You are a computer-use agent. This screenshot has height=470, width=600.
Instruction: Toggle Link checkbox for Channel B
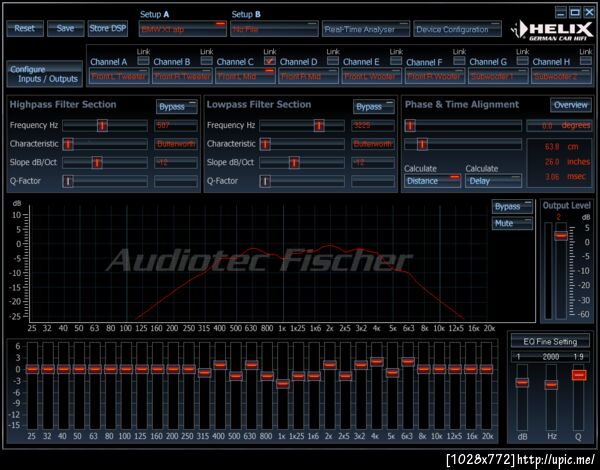click(207, 60)
